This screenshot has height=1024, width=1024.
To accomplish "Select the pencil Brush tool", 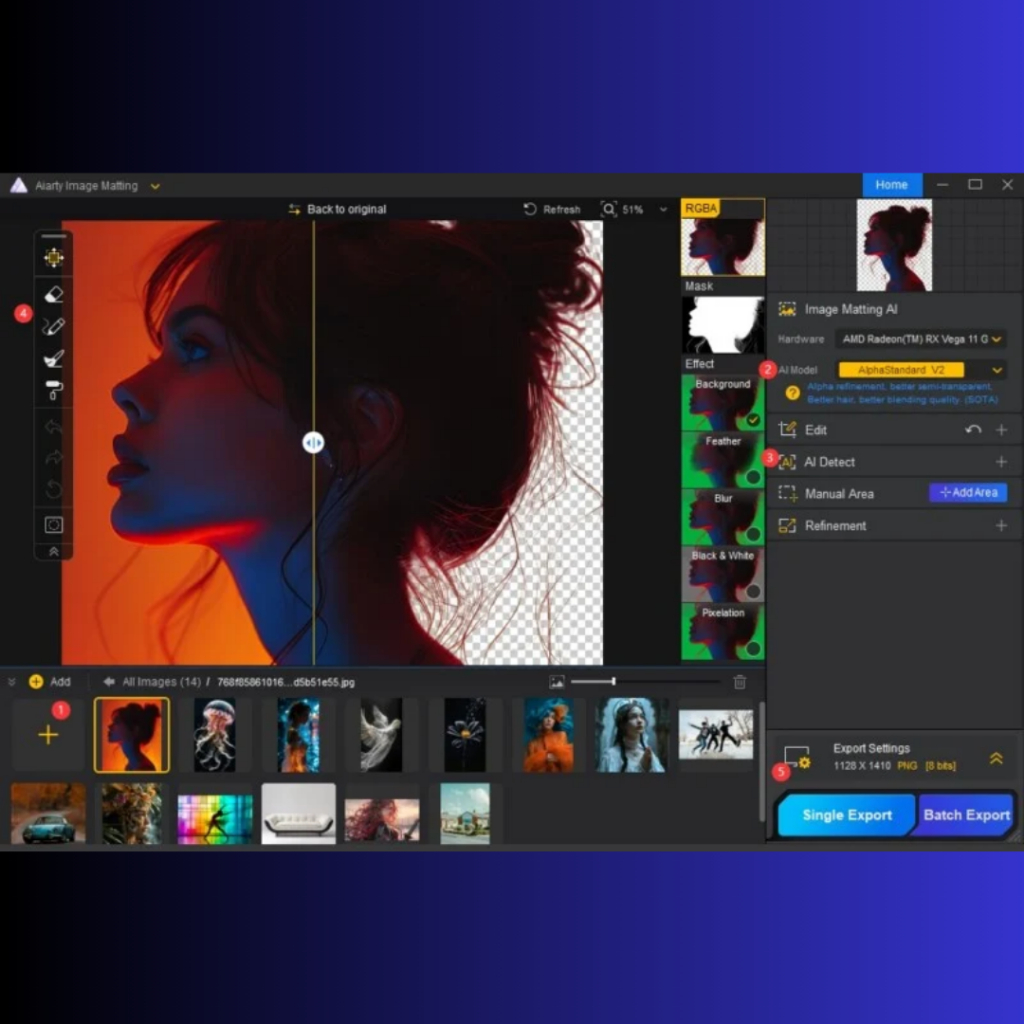I will coord(54,326).
